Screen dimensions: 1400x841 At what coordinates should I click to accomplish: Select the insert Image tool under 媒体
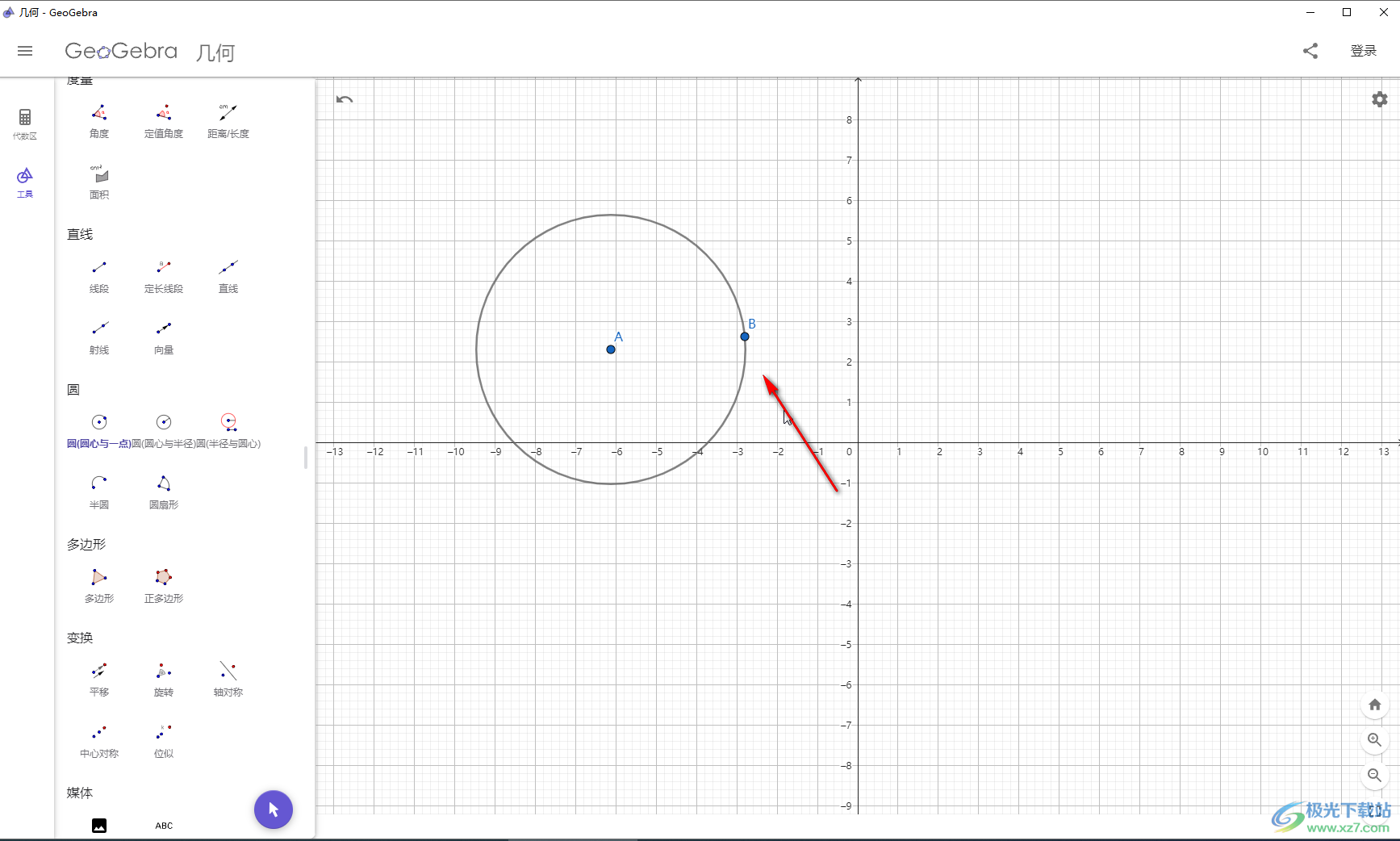[x=99, y=826]
